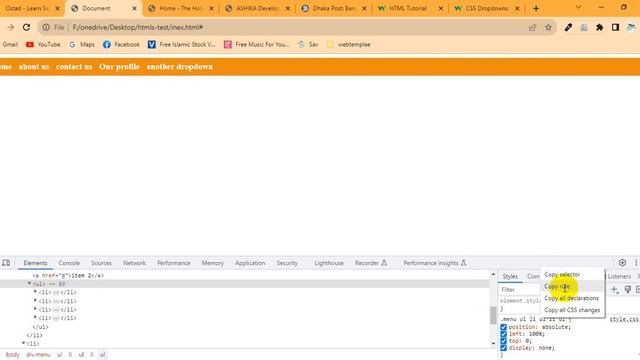The image size is (640, 360).
Task: Open the Performance insights tab
Action: point(435,263)
